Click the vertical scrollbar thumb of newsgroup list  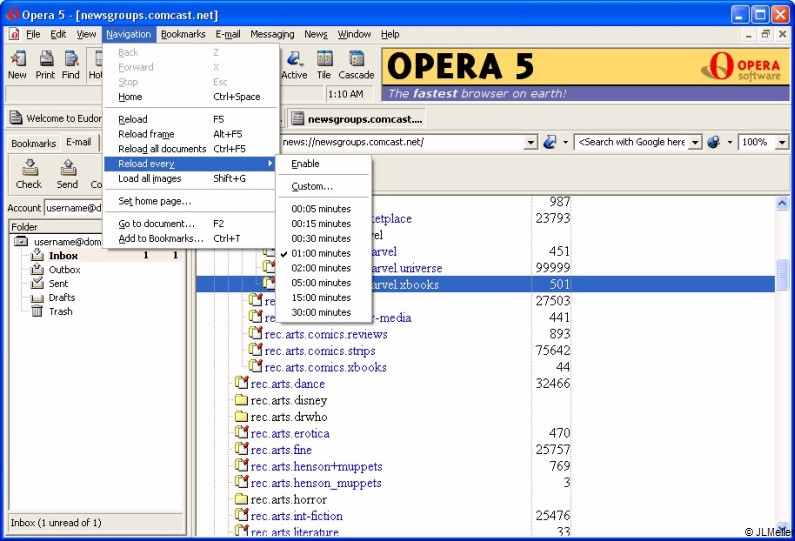click(782, 275)
